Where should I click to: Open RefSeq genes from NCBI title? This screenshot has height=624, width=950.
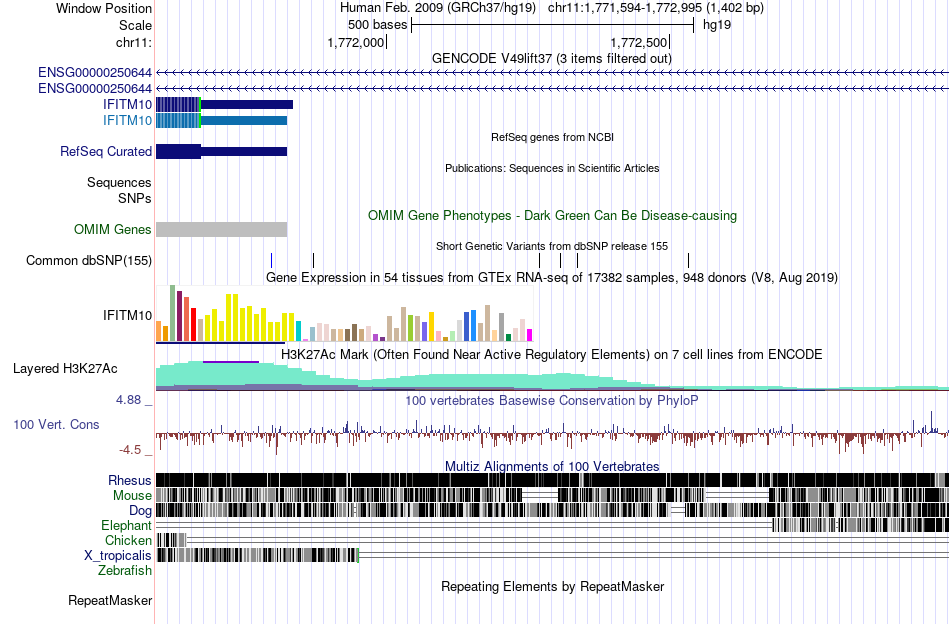tap(552, 137)
